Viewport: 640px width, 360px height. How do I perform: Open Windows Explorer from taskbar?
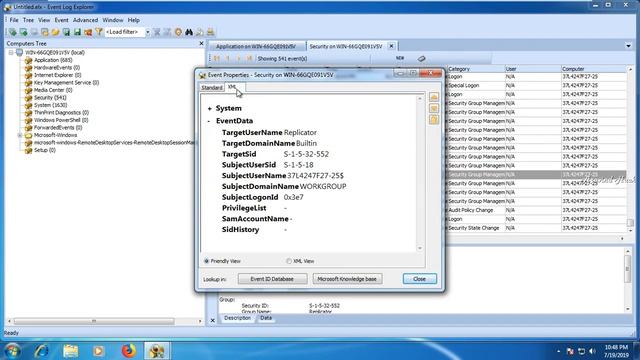click(70, 351)
